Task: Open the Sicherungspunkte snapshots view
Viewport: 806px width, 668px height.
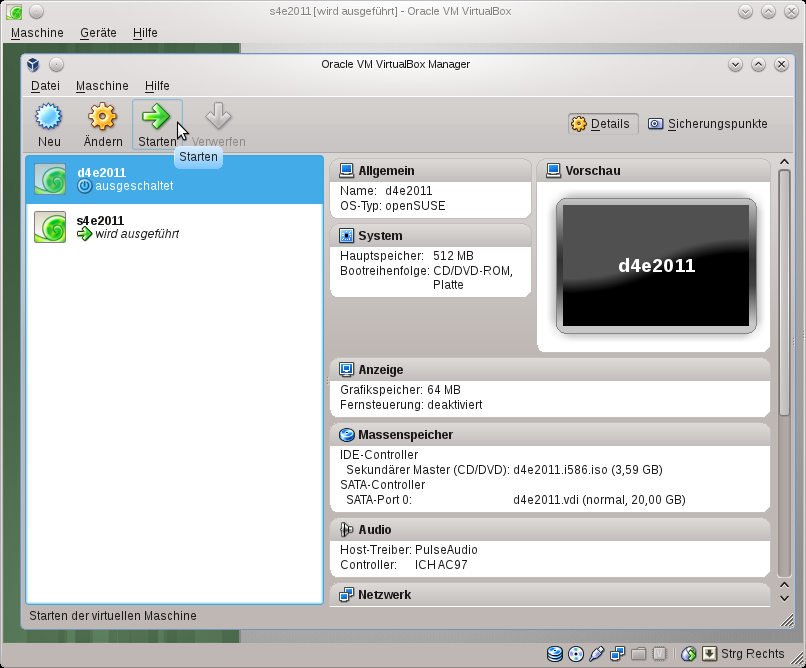Action: 707,124
